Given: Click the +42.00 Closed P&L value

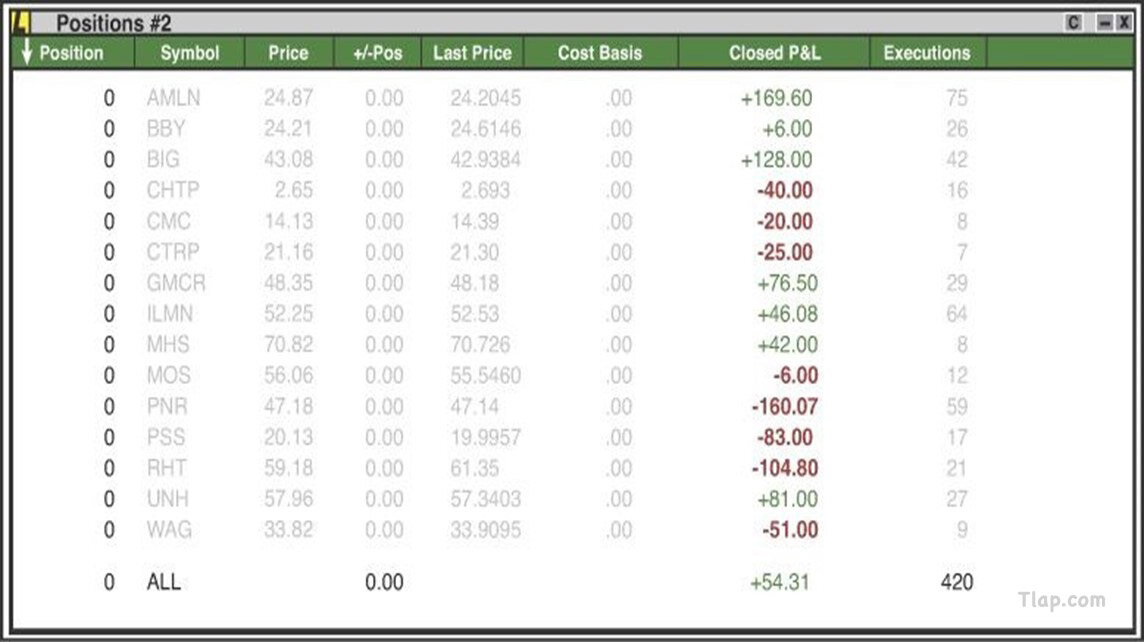Looking at the screenshot, I should 787,344.
